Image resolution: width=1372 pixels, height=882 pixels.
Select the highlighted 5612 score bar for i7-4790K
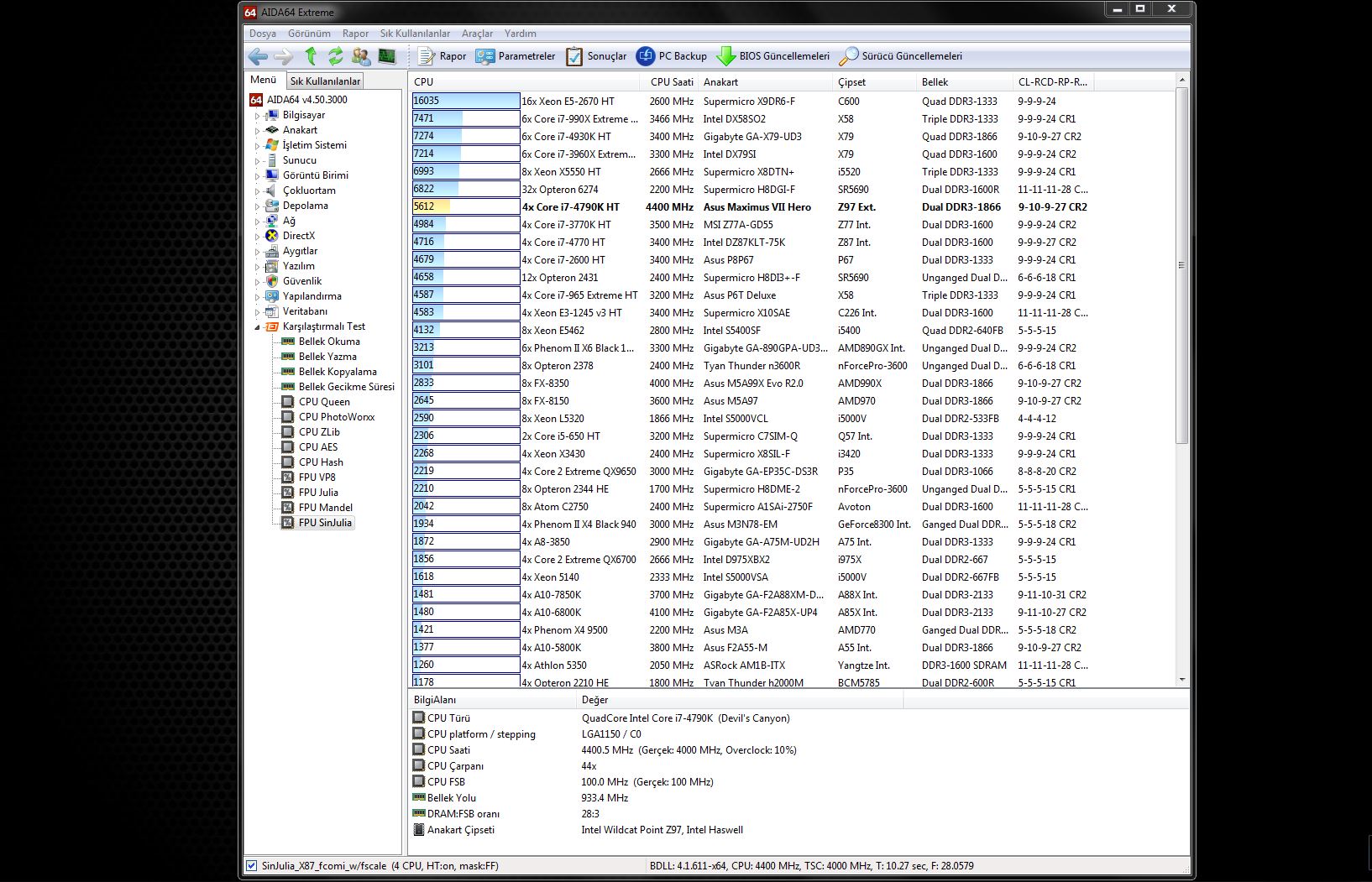pyautogui.click(x=466, y=206)
